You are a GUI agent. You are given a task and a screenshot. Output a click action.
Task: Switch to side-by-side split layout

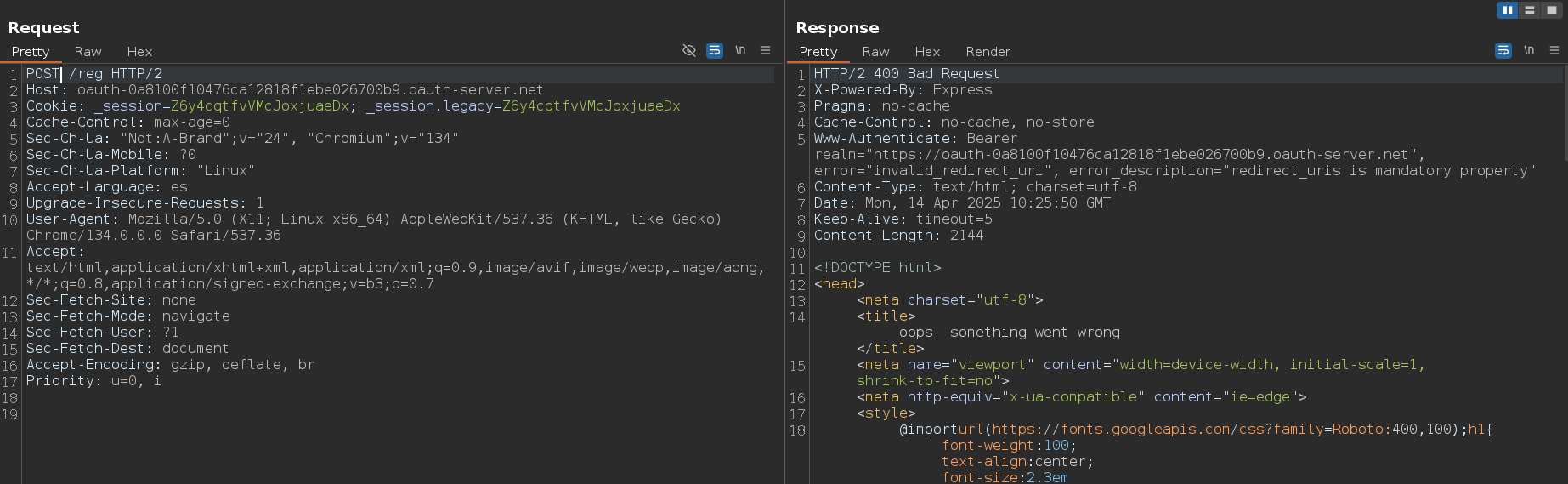pyautogui.click(x=1508, y=10)
